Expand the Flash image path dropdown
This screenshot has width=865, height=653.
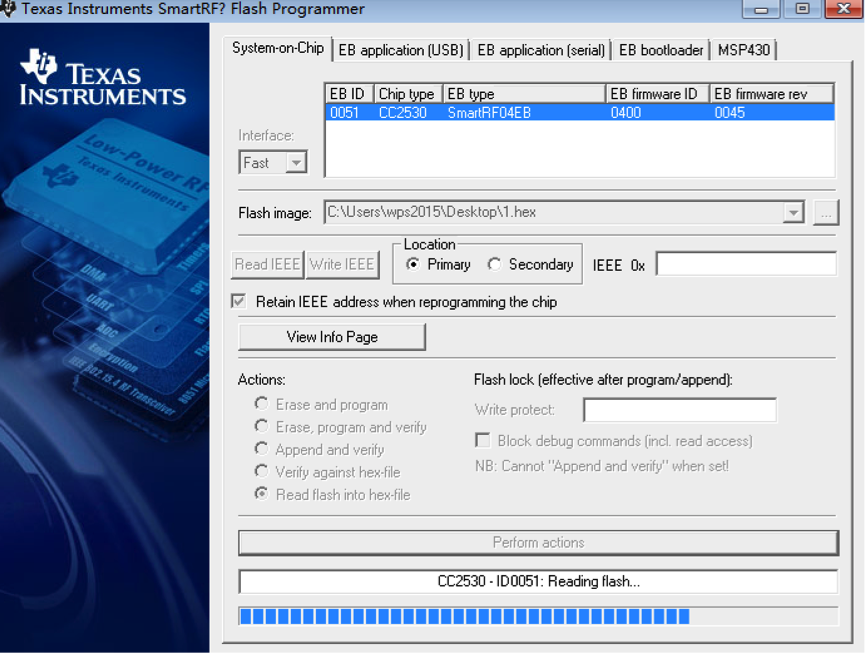point(793,213)
